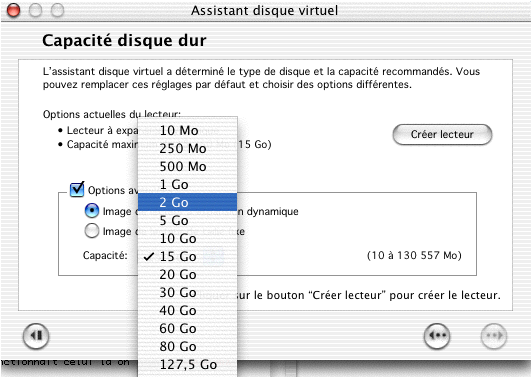Select the highlighted 2 Go option
The width and height of the screenshot is (532, 378).
(187, 203)
